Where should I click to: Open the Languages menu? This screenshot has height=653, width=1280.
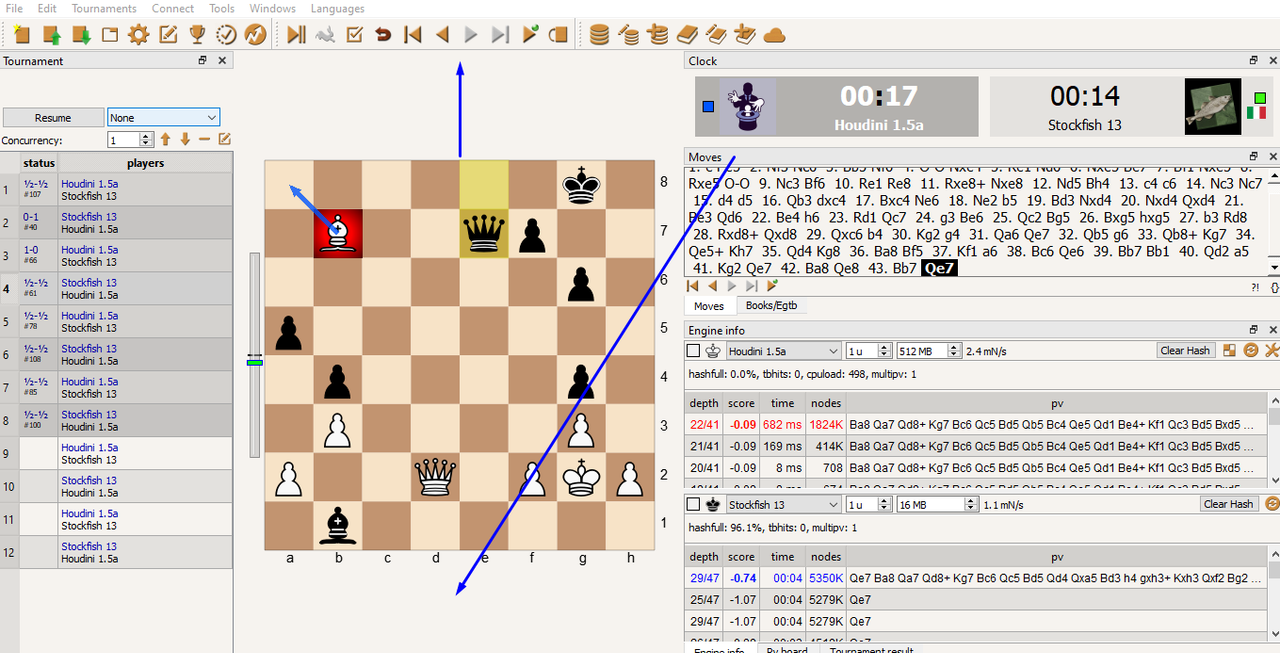click(337, 8)
